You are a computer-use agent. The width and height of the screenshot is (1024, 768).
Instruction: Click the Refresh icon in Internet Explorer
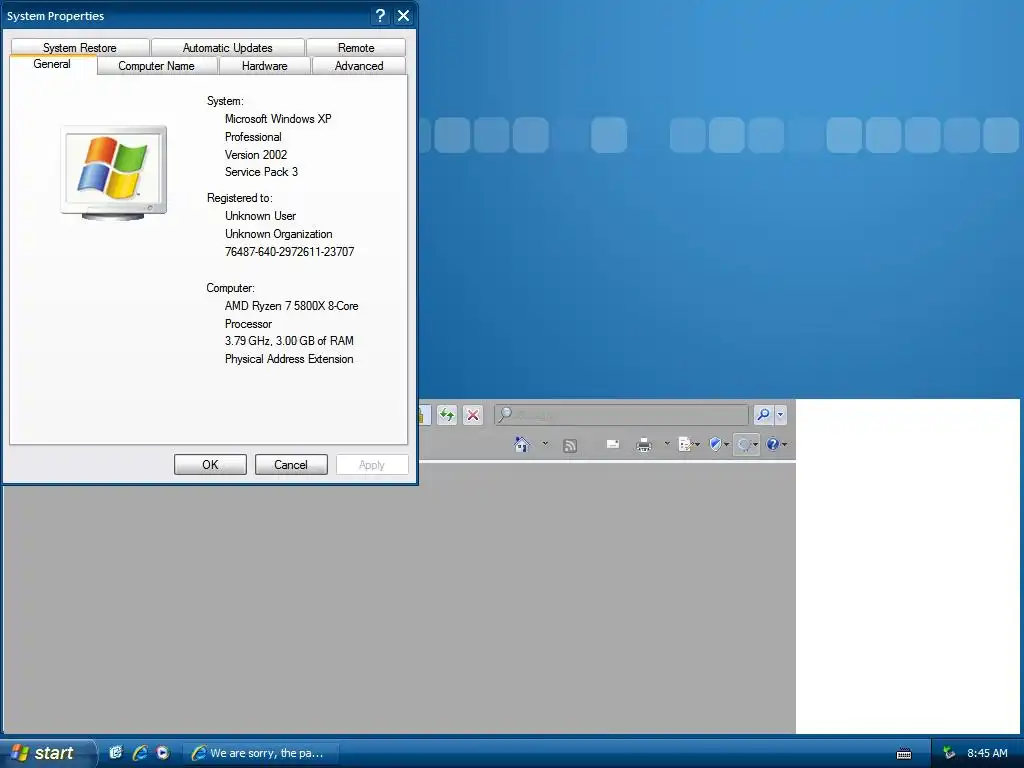(x=447, y=415)
